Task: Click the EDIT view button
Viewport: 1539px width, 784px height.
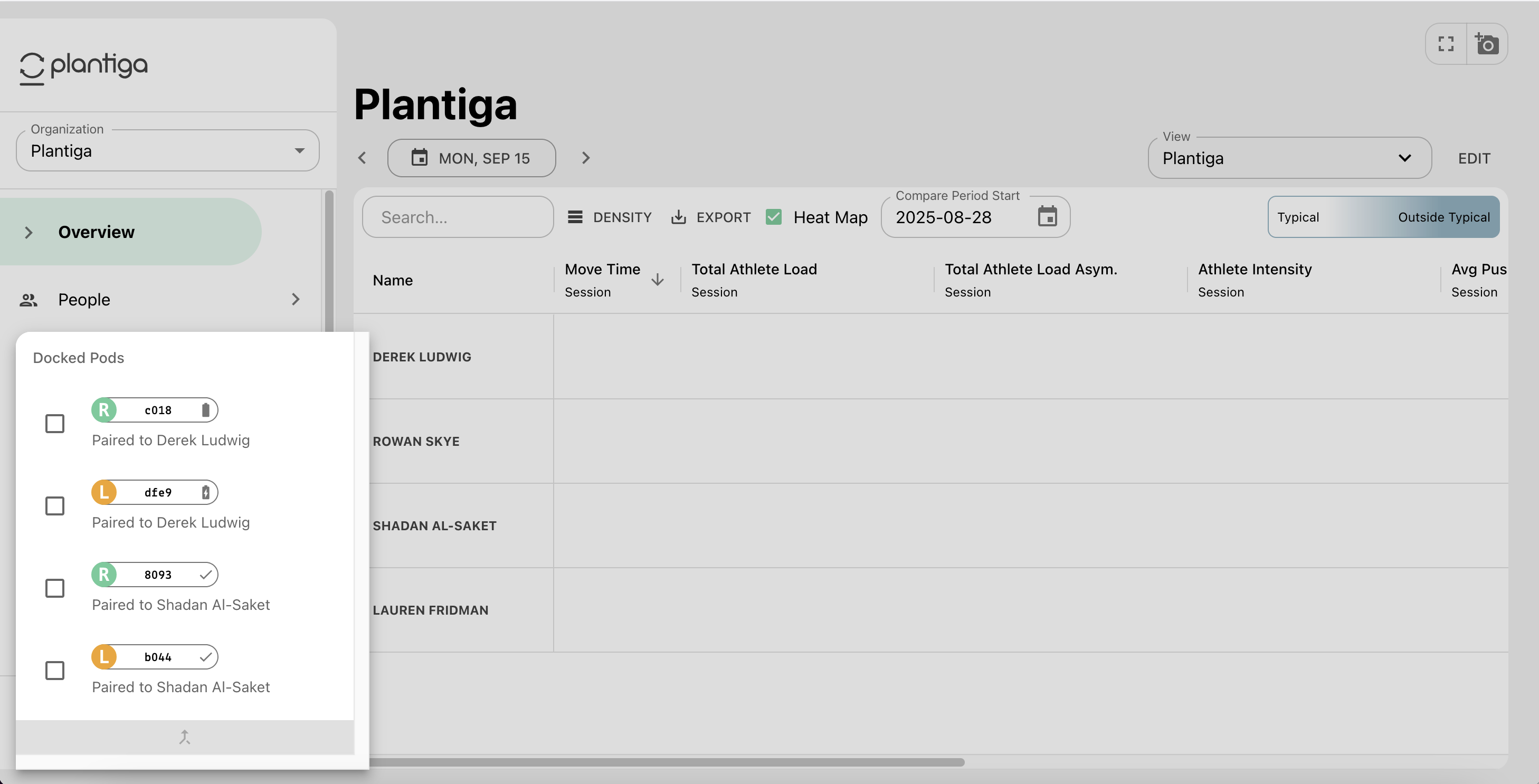Action: [1474, 158]
